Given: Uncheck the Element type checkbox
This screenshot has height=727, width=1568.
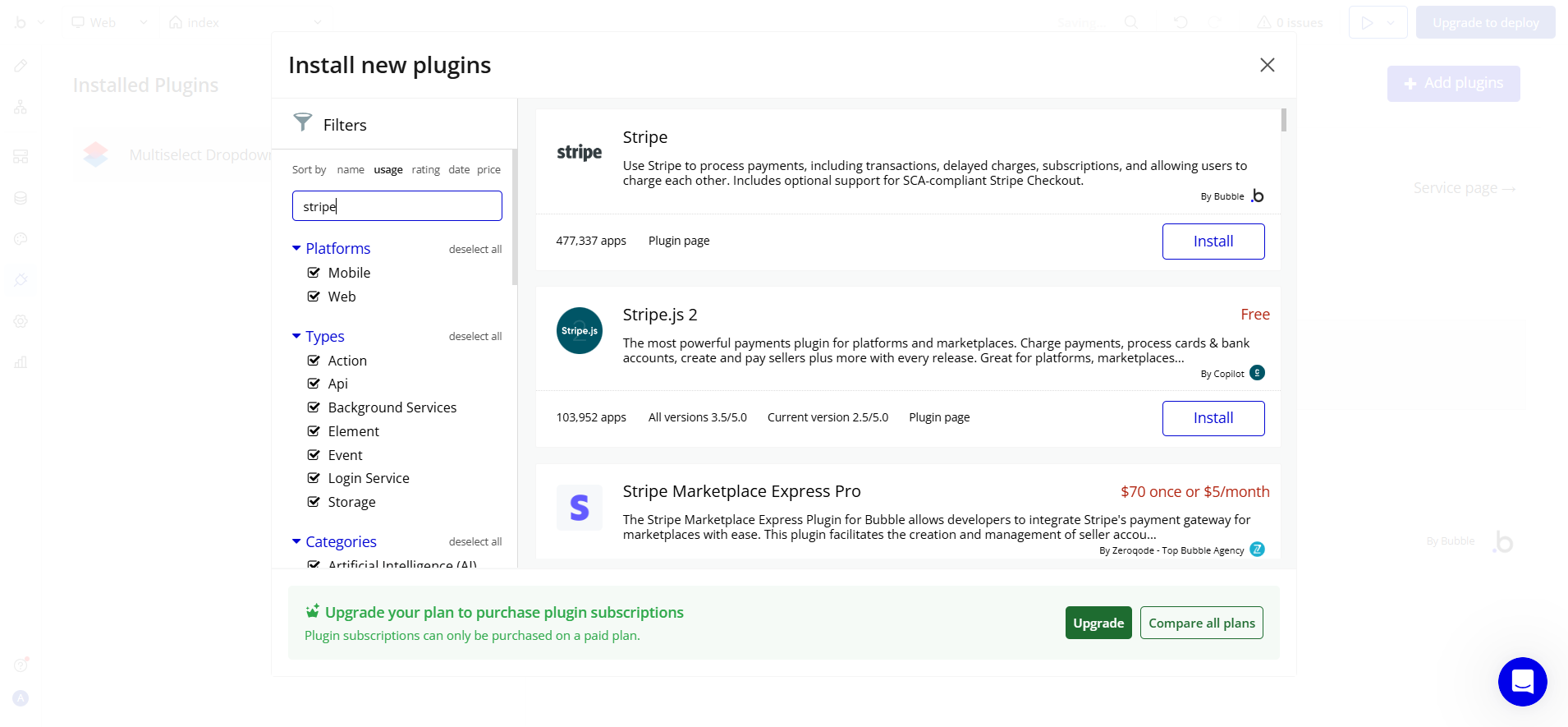Looking at the screenshot, I should pos(314,431).
